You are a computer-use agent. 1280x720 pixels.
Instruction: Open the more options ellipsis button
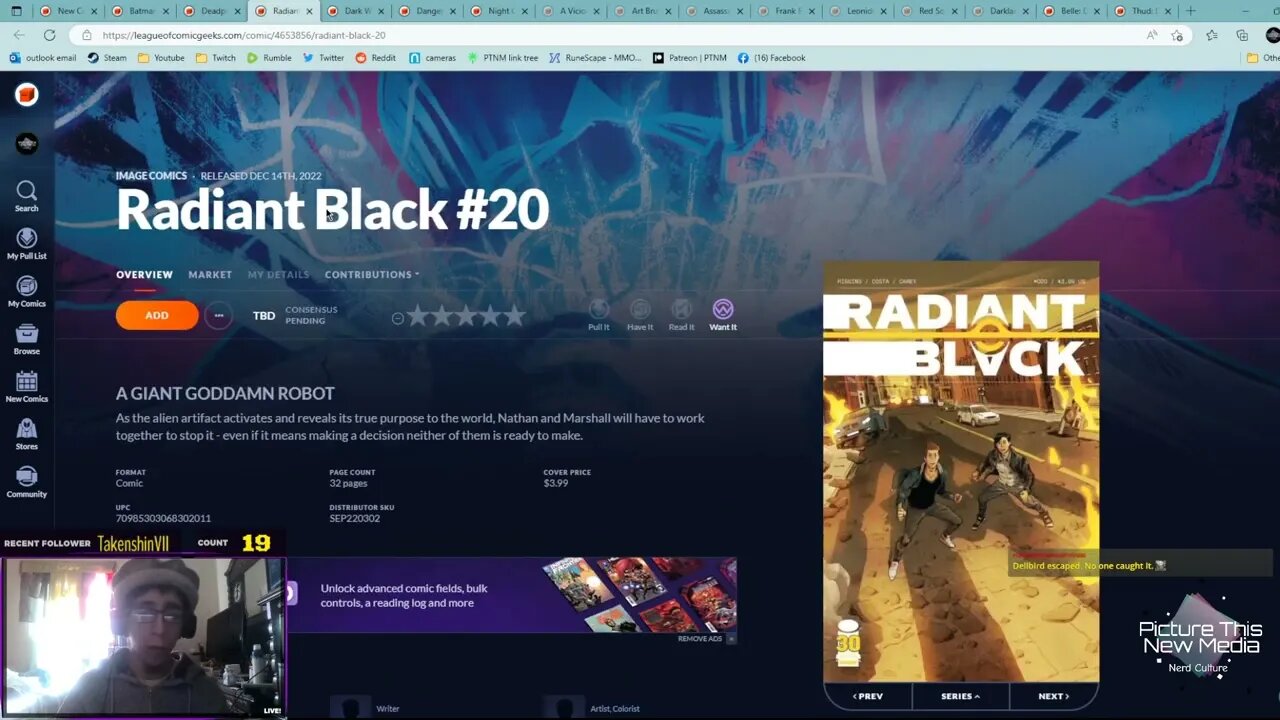(218, 316)
